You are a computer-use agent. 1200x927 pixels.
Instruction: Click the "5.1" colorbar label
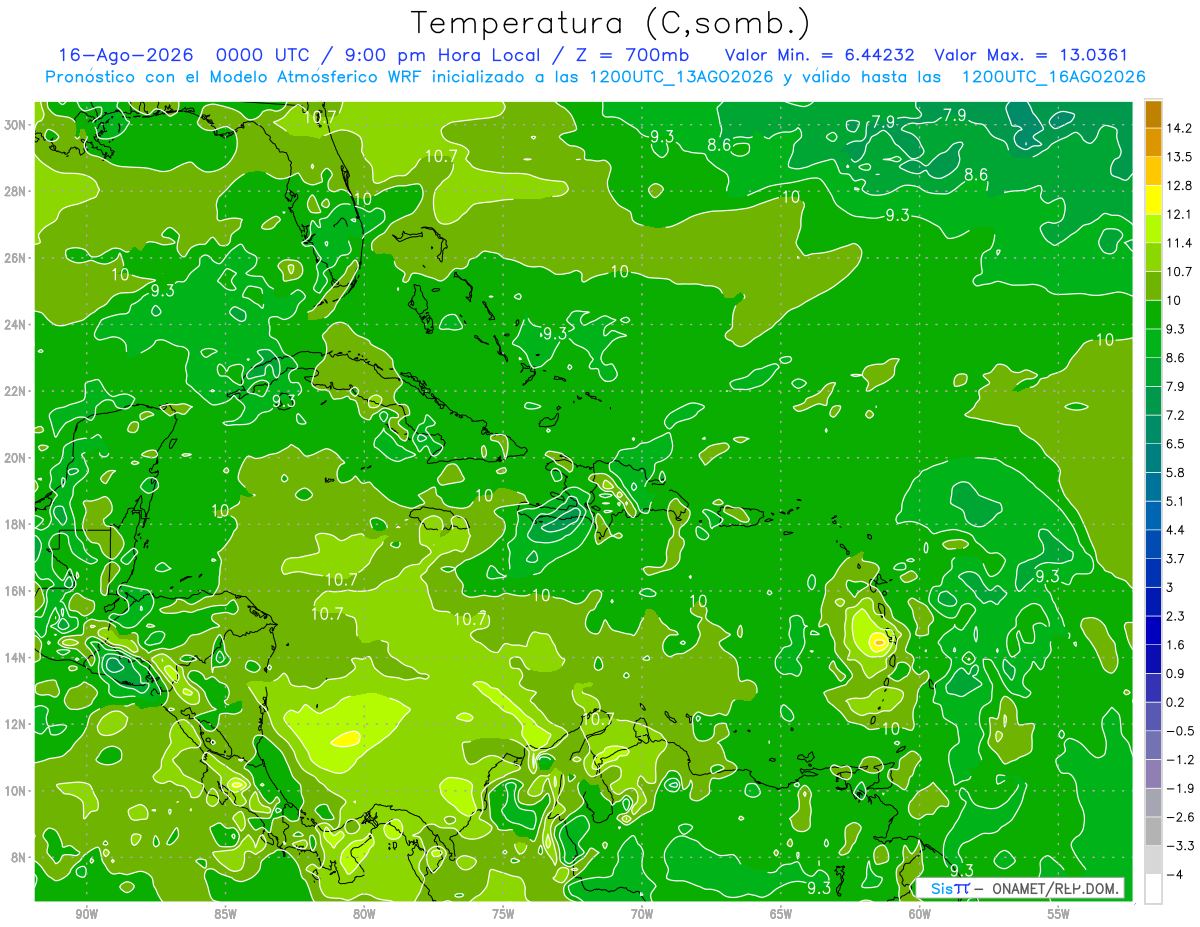[x=1176, y=501]
